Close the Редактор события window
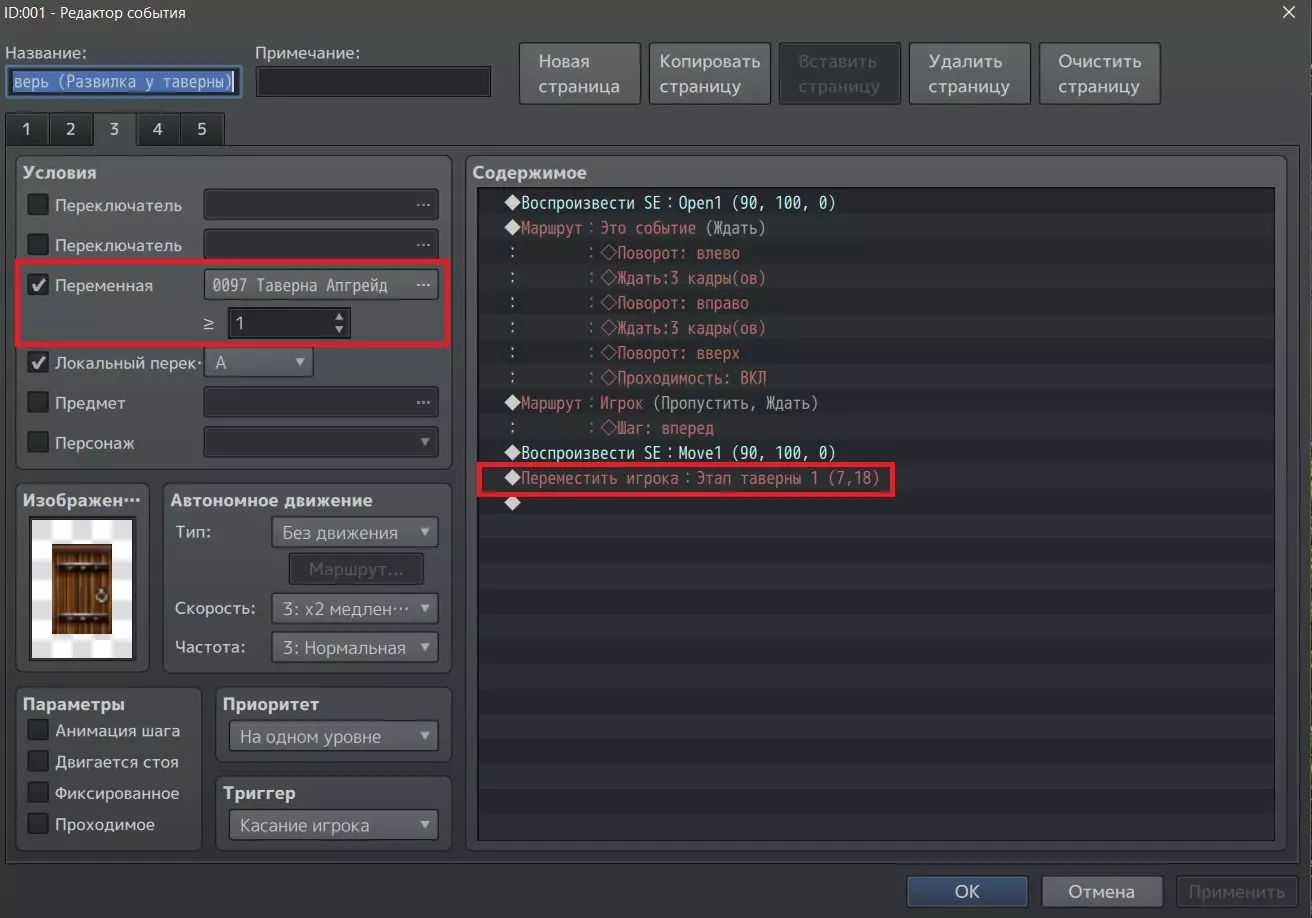1312x918 pixels. (1289, 13)
